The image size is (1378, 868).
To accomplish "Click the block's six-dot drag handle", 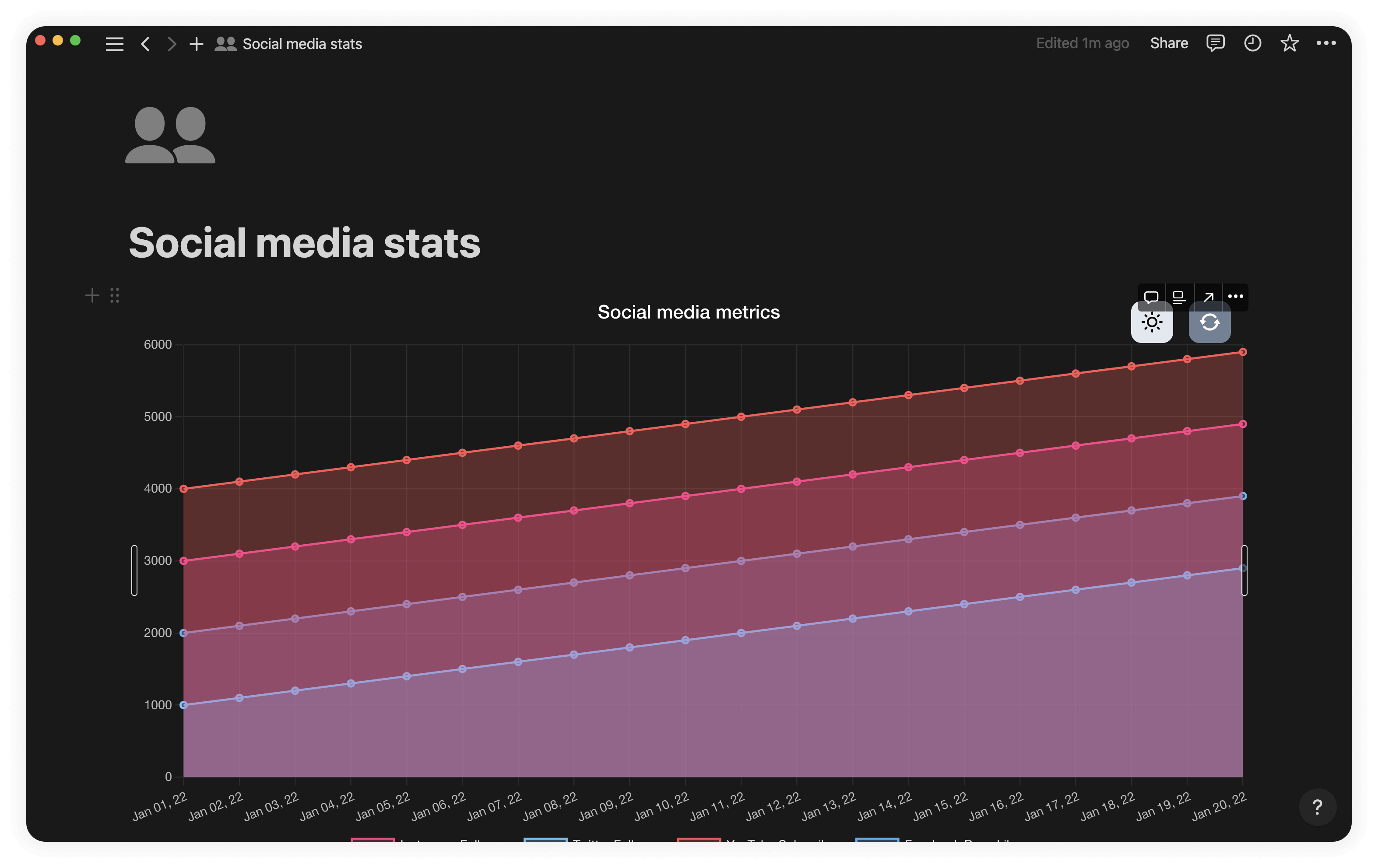I will click(114, 296).
